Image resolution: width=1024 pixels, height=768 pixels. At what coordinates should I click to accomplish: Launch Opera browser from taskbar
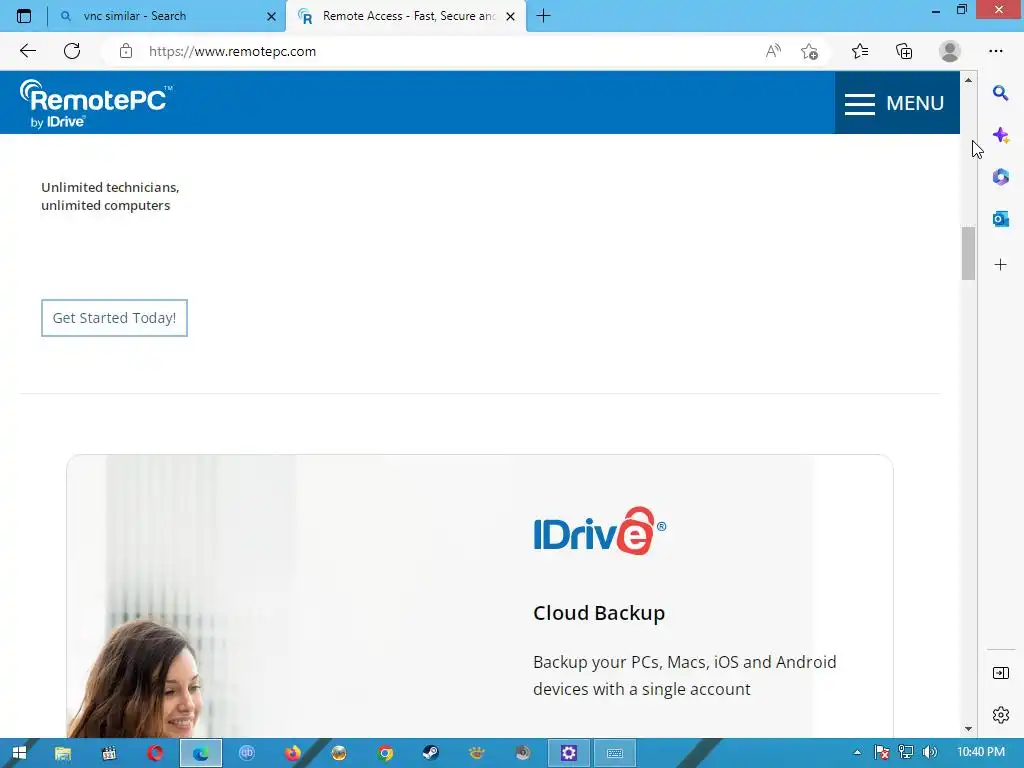(x=155, y=753)
